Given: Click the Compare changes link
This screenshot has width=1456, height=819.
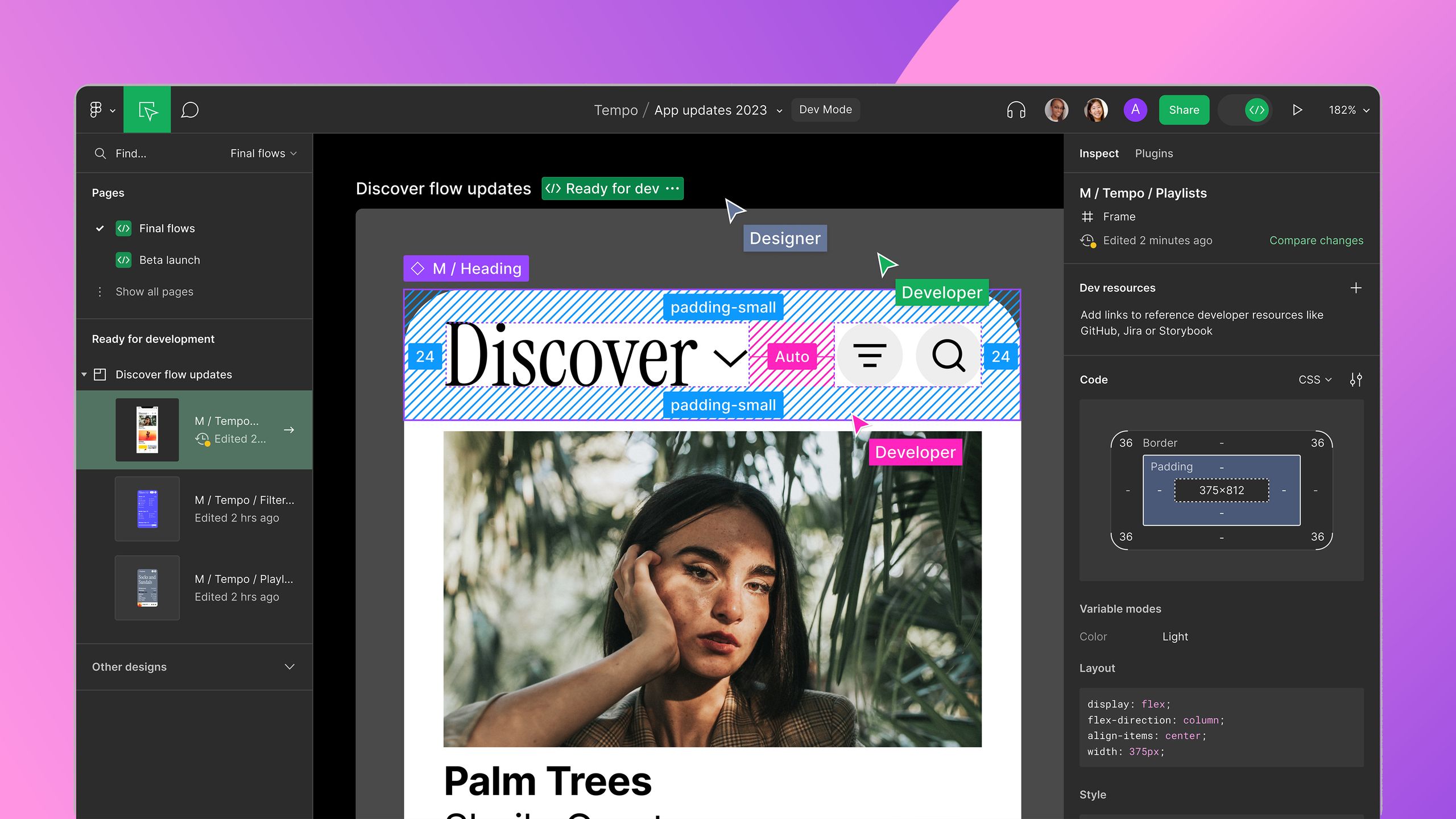Looking at the screenshot, I should (1316, 240).
